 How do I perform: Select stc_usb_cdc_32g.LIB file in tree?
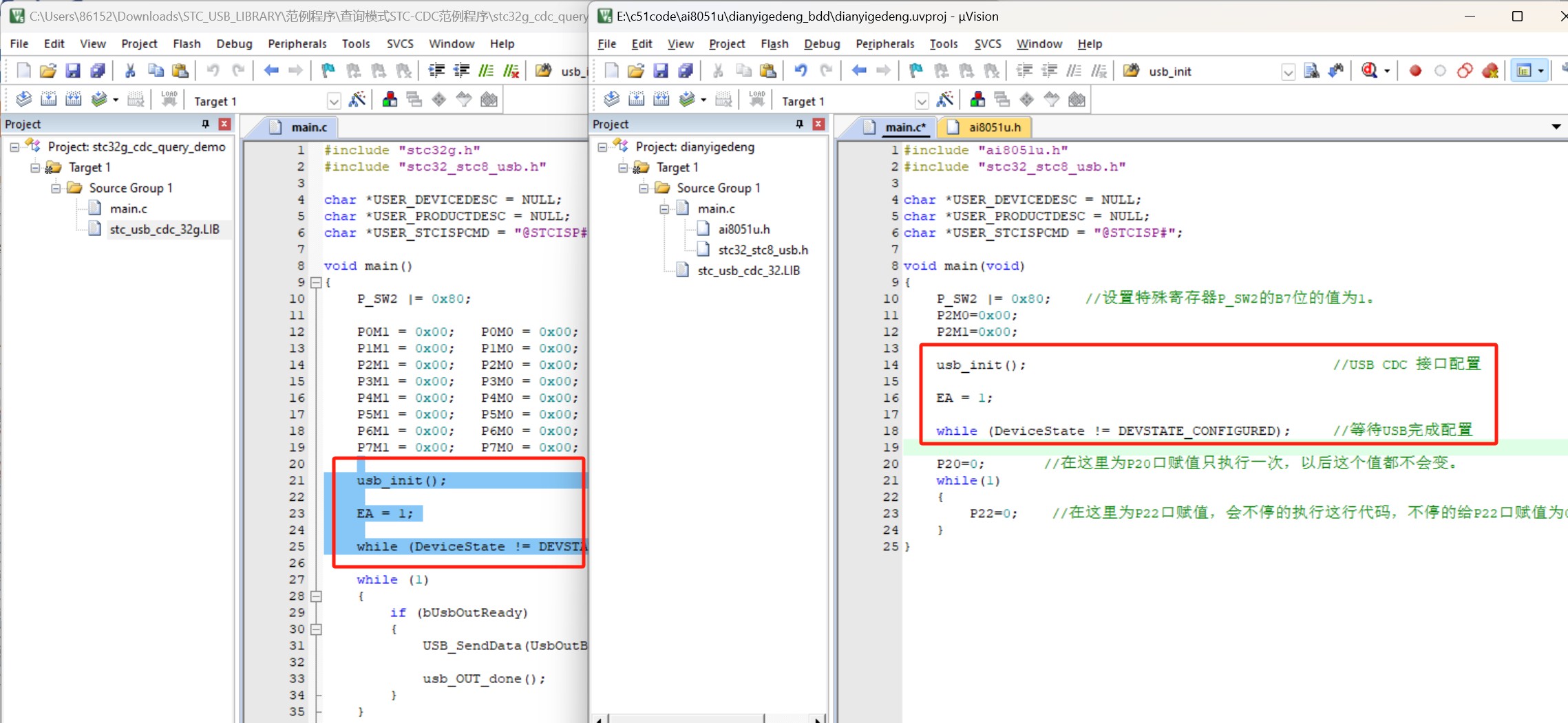pyautogui.click(x=164, y=229)
